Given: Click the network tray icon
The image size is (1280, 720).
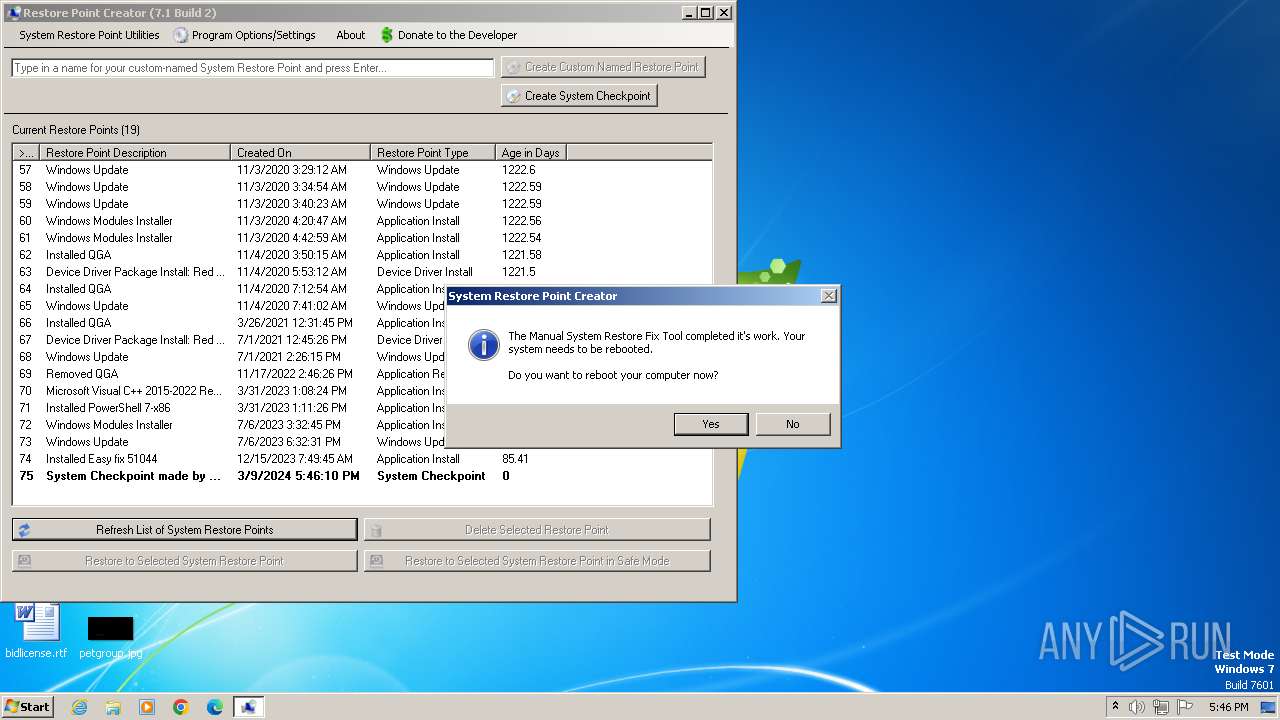Looking at the screenshot, I should pos(1161,707).
